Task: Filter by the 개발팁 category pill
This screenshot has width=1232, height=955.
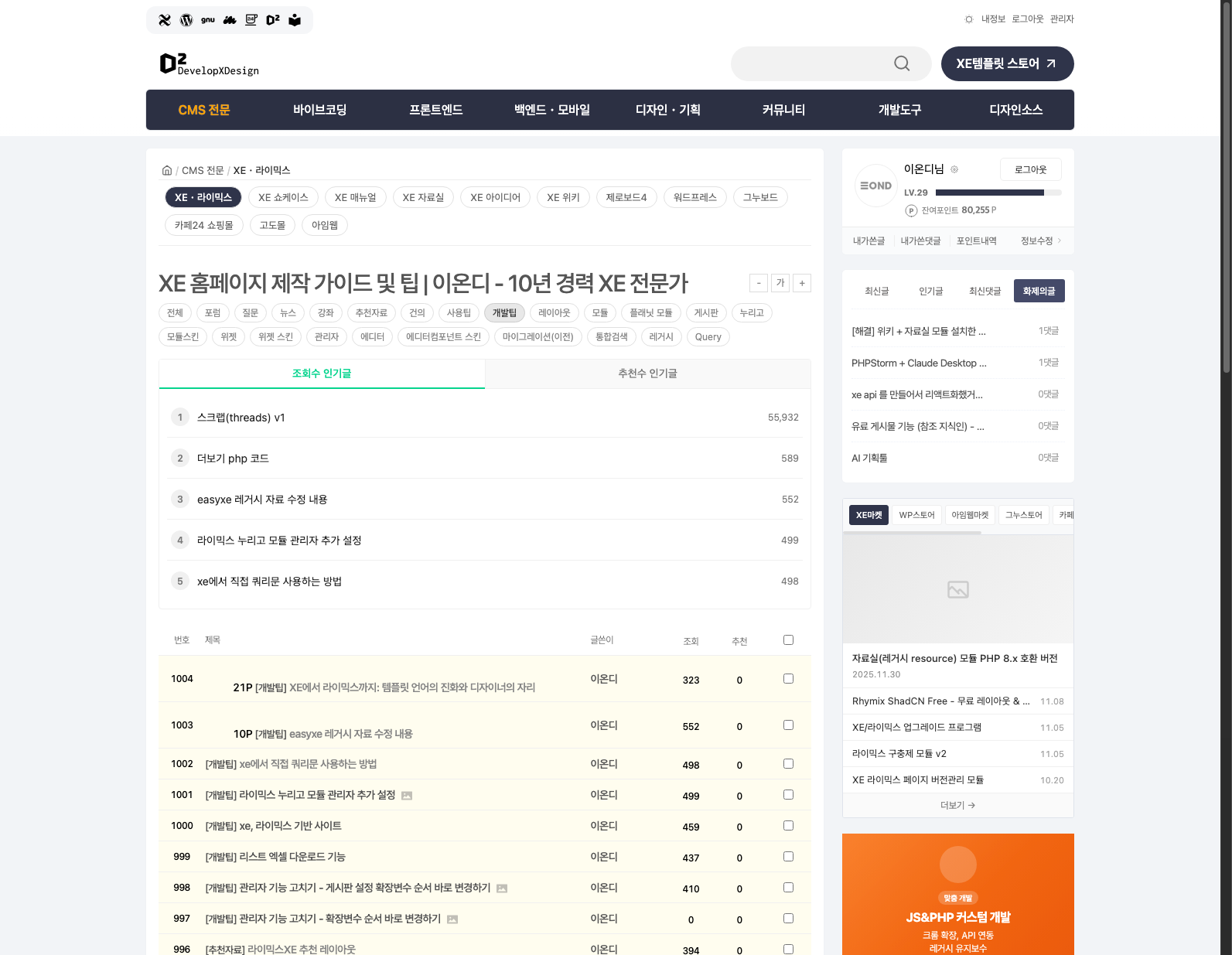Action: [505, 312]
